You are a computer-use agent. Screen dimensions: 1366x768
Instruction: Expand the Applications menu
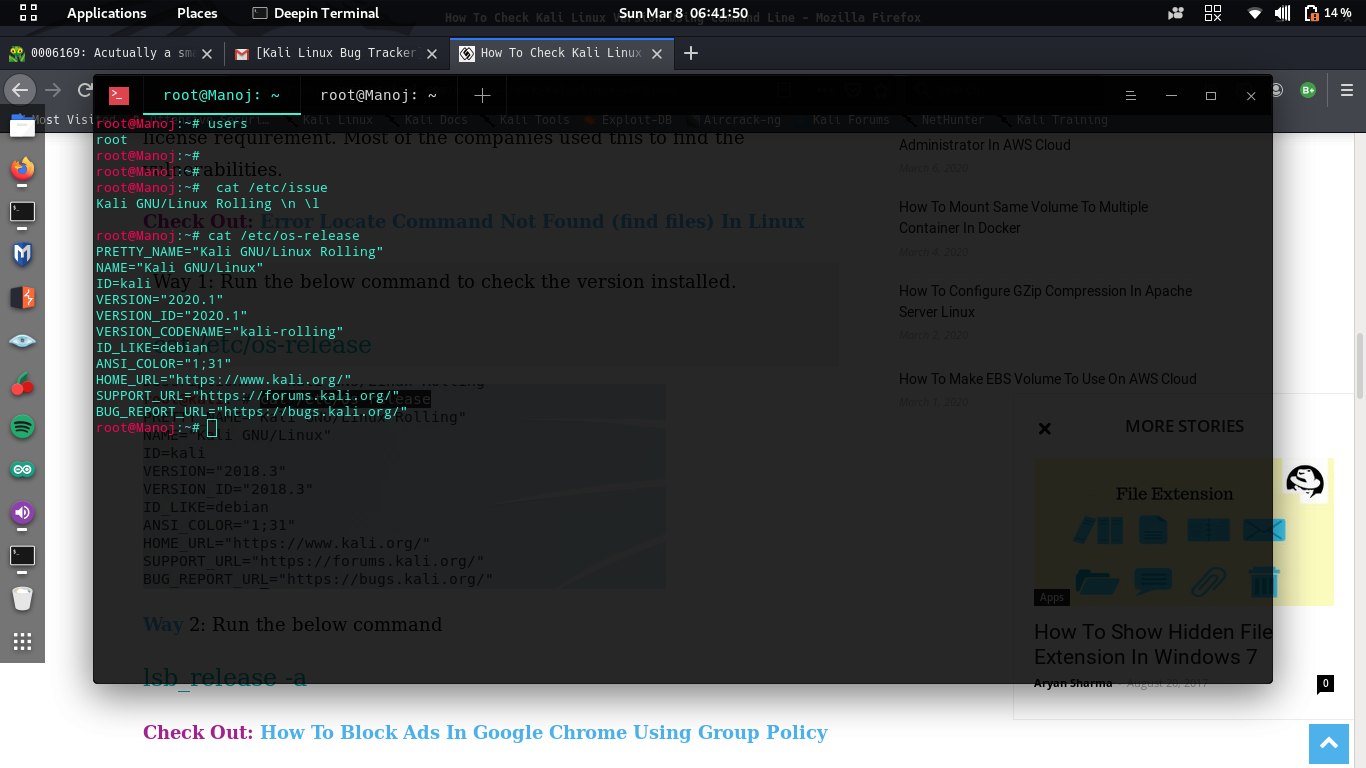106,13
